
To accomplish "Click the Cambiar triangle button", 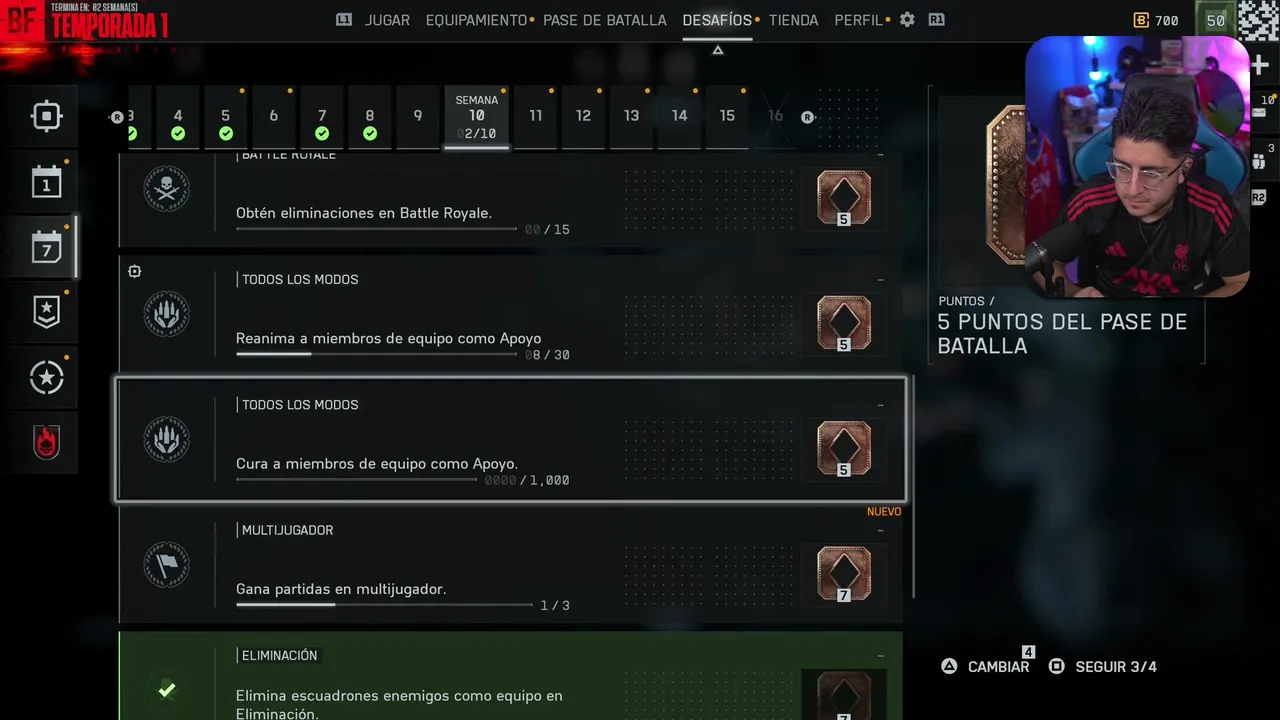I will [x=985, y=666].
